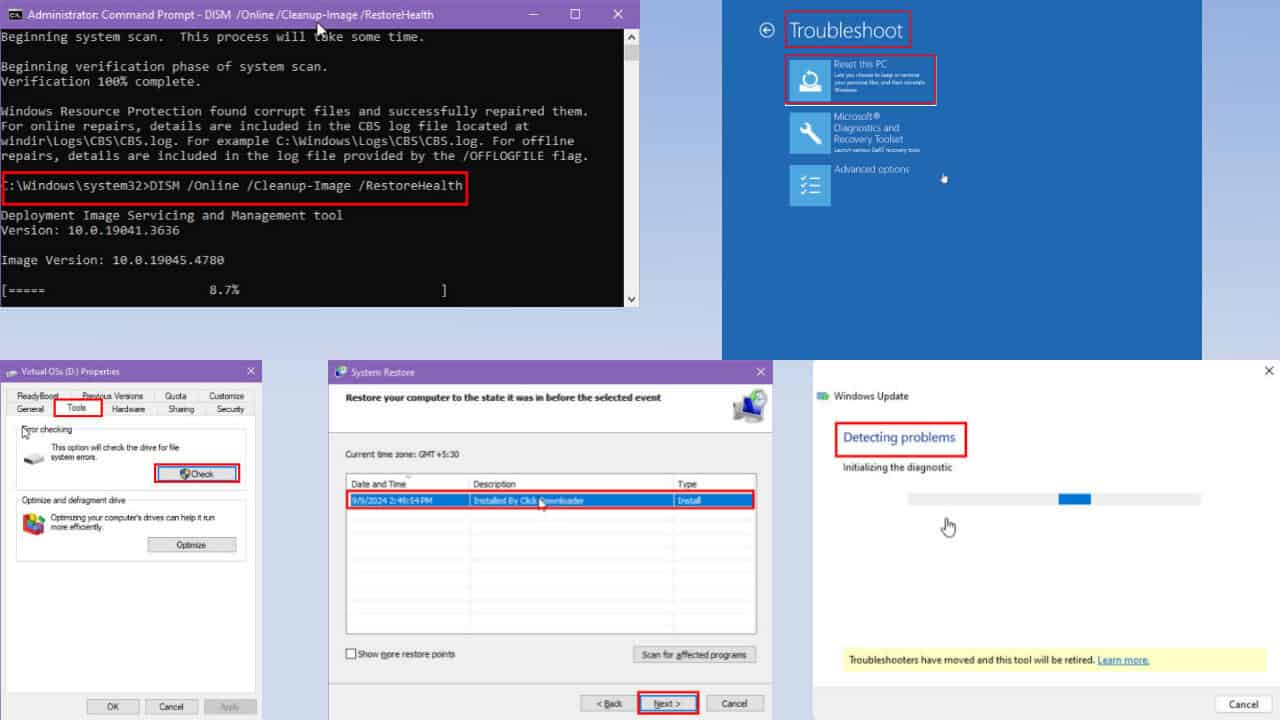
Task: Switch to the Hardware tab
Action: [128, 409]
